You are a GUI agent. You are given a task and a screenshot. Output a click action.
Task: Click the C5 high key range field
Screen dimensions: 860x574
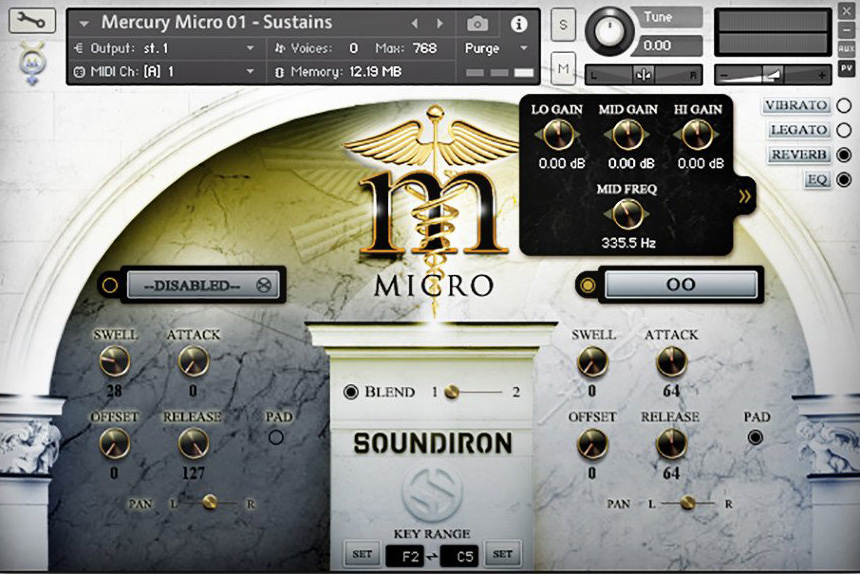[x=459, y=556]
